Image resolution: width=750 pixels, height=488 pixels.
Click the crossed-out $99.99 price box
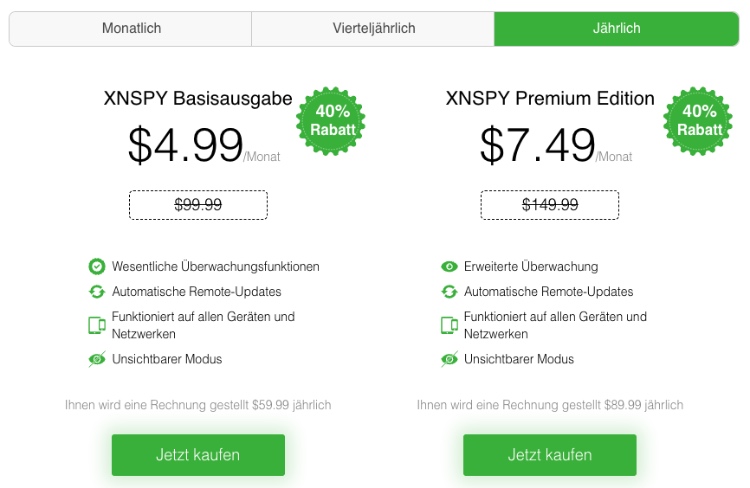[198, 205]
